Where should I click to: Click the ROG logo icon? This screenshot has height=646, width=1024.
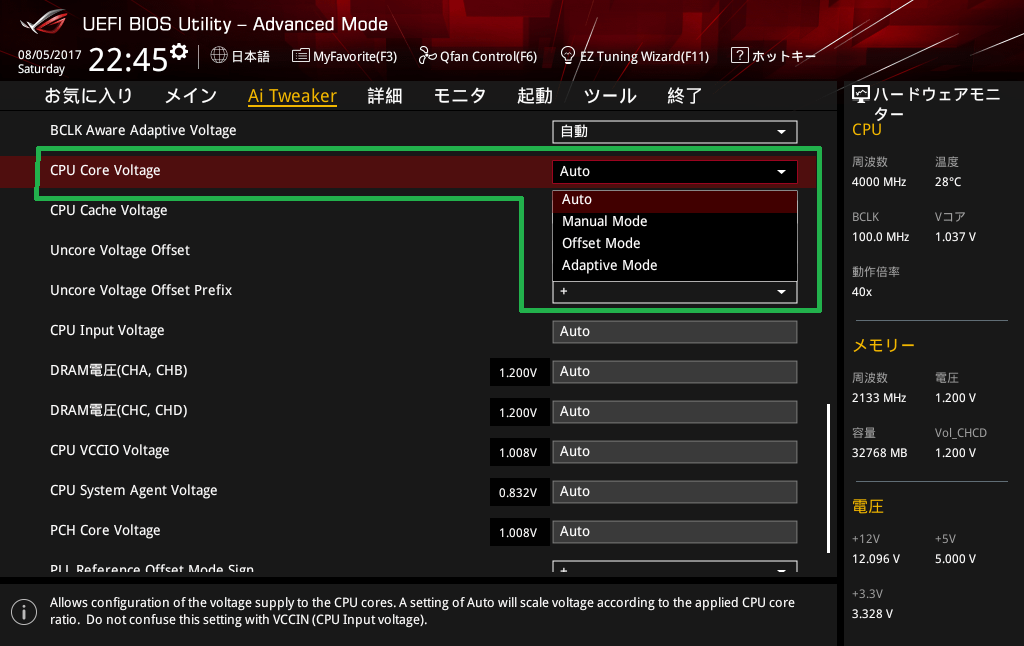click(44, 22)
